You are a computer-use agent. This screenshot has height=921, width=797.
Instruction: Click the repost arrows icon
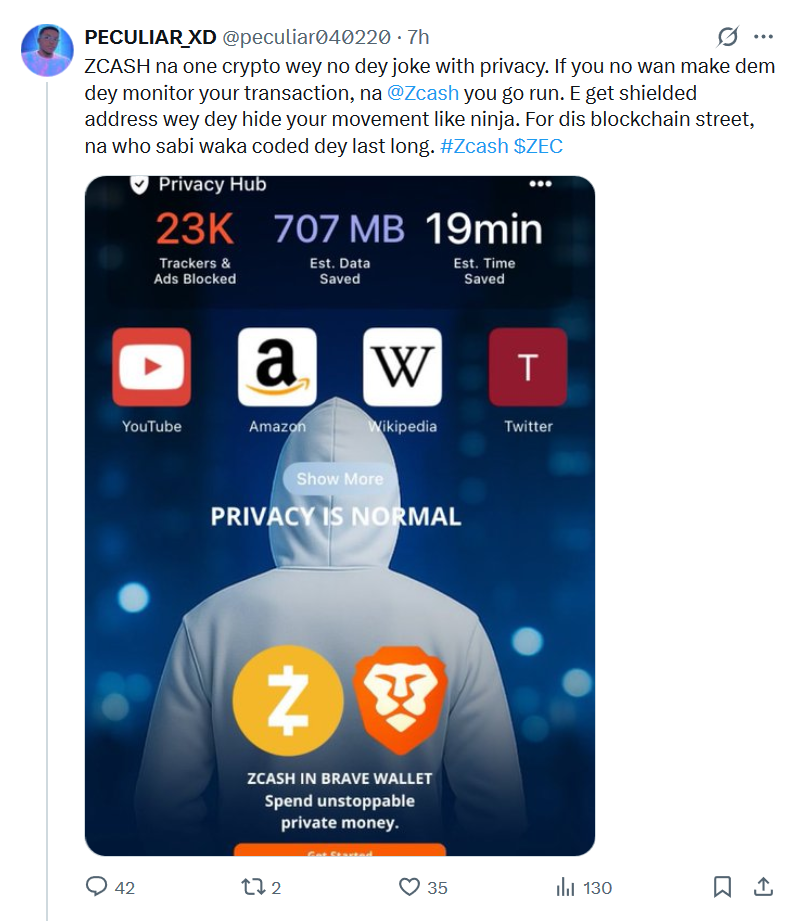[x=253, y=887]
